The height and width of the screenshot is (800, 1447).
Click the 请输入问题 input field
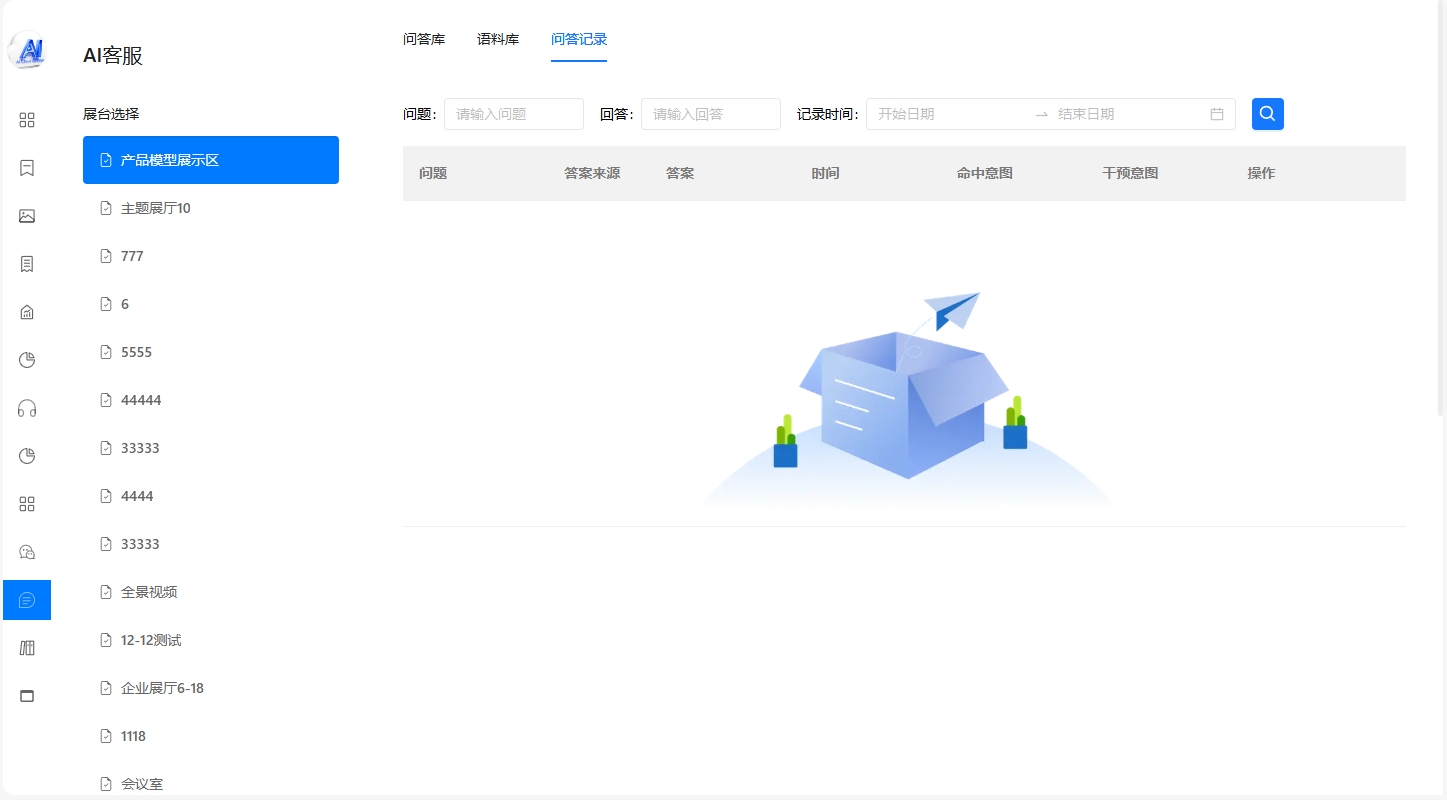pyautogui.click(x=514, y=114)
